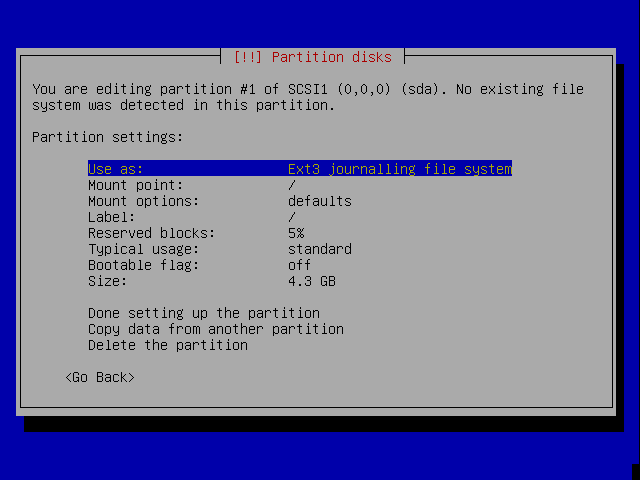Choose "Delete the partition"

pyautogui.click(x=167, y=345)
